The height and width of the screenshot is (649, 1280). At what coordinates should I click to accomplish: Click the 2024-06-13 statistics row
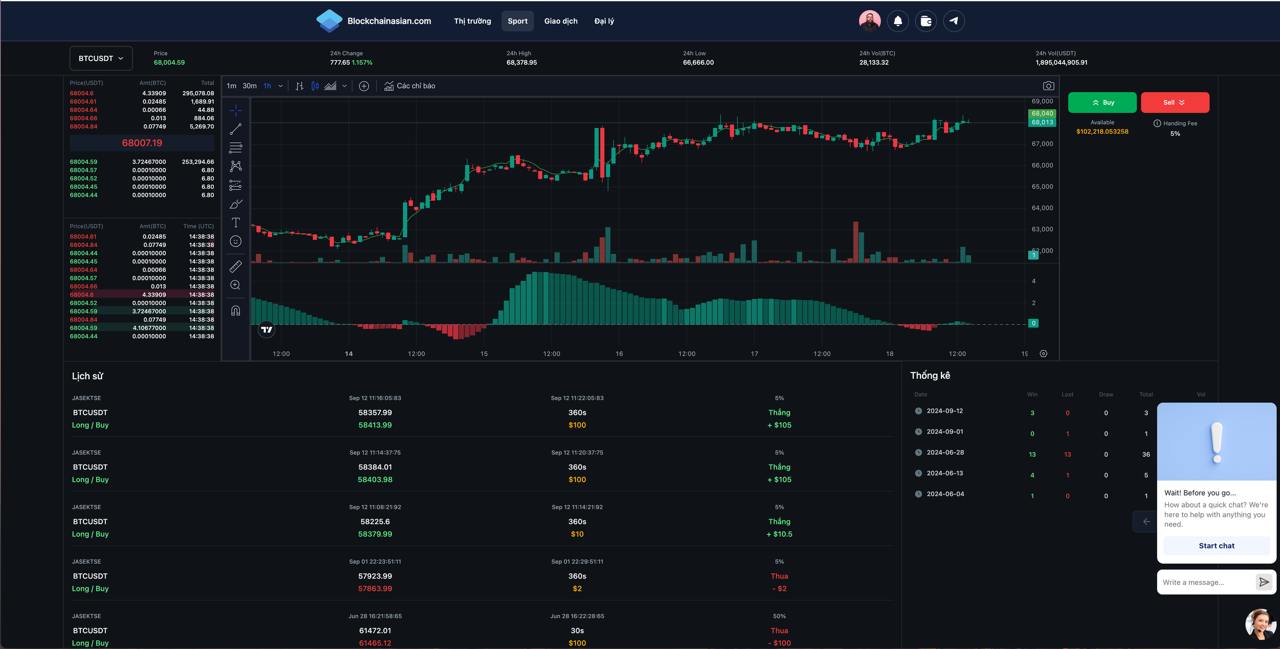click(x=1062, y=473)
